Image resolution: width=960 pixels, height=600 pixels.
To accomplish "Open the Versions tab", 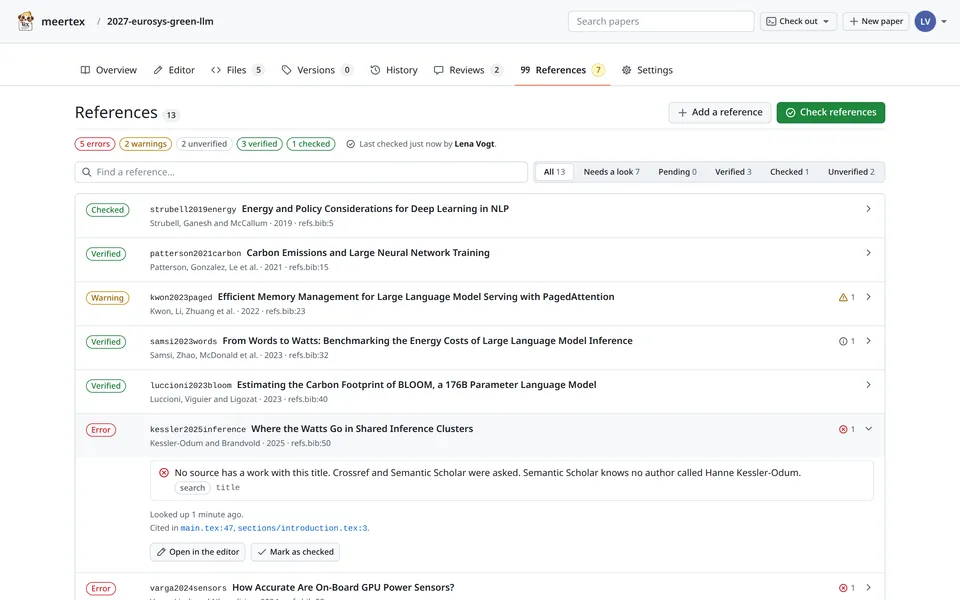I will [317, 70].
